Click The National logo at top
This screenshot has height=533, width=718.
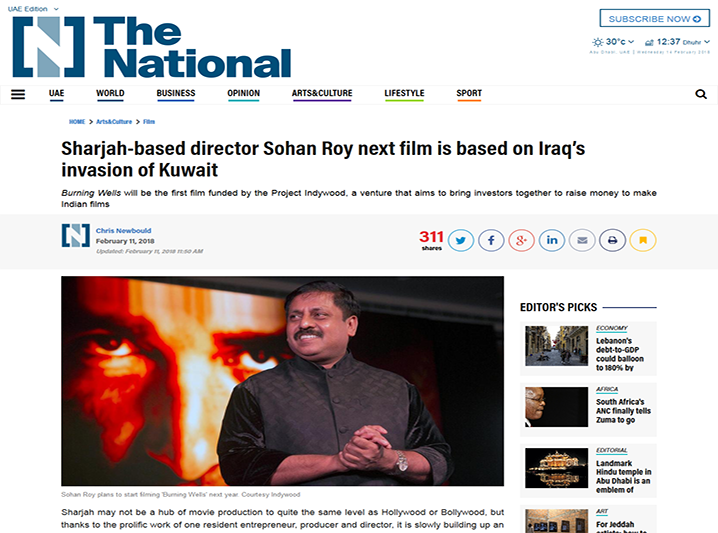pos(152,47)
